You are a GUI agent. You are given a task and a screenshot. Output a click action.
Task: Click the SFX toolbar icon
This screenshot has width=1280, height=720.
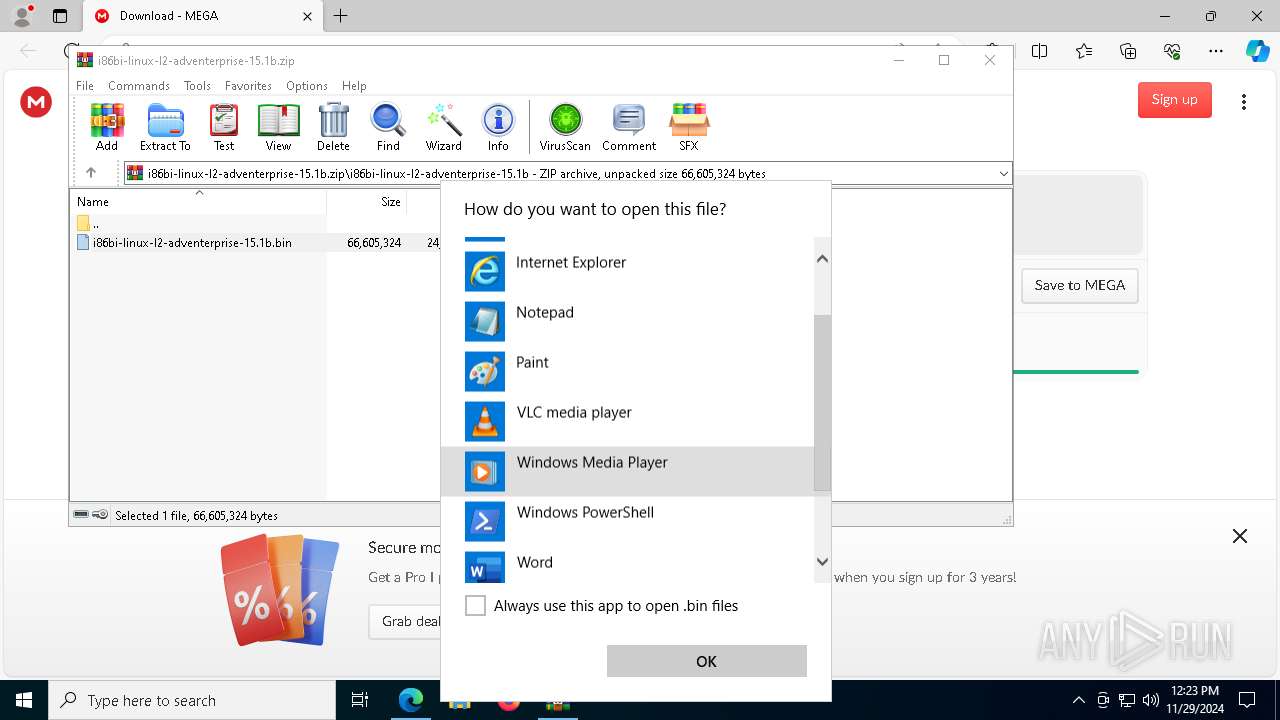tap(689, 127)
